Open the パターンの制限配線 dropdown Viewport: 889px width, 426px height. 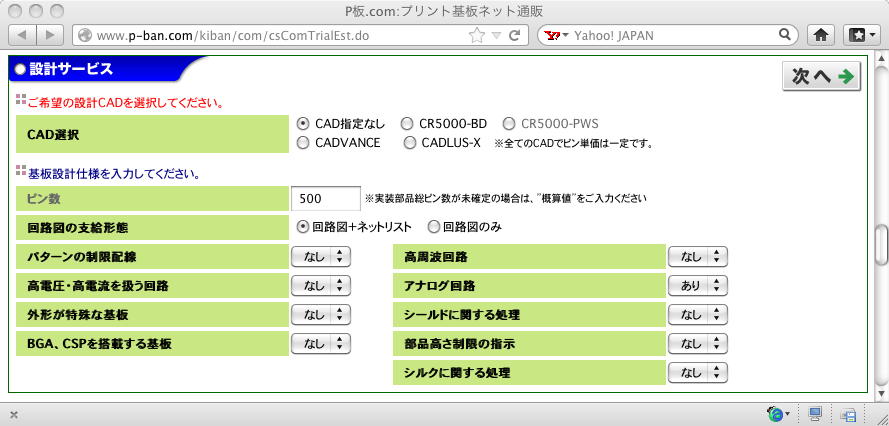point(321,257)
